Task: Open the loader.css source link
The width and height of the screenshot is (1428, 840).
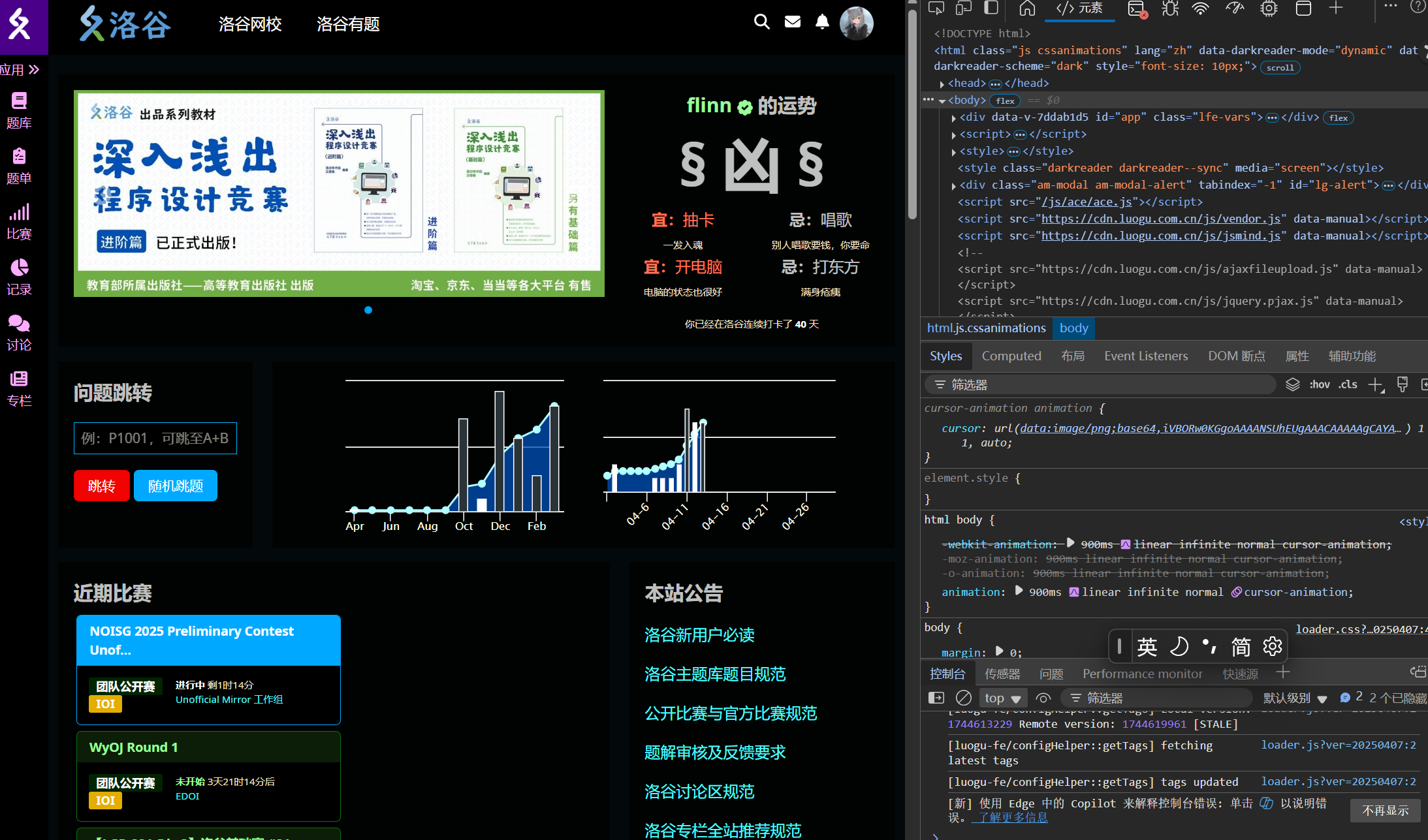Action: (x=1361, y=629)
